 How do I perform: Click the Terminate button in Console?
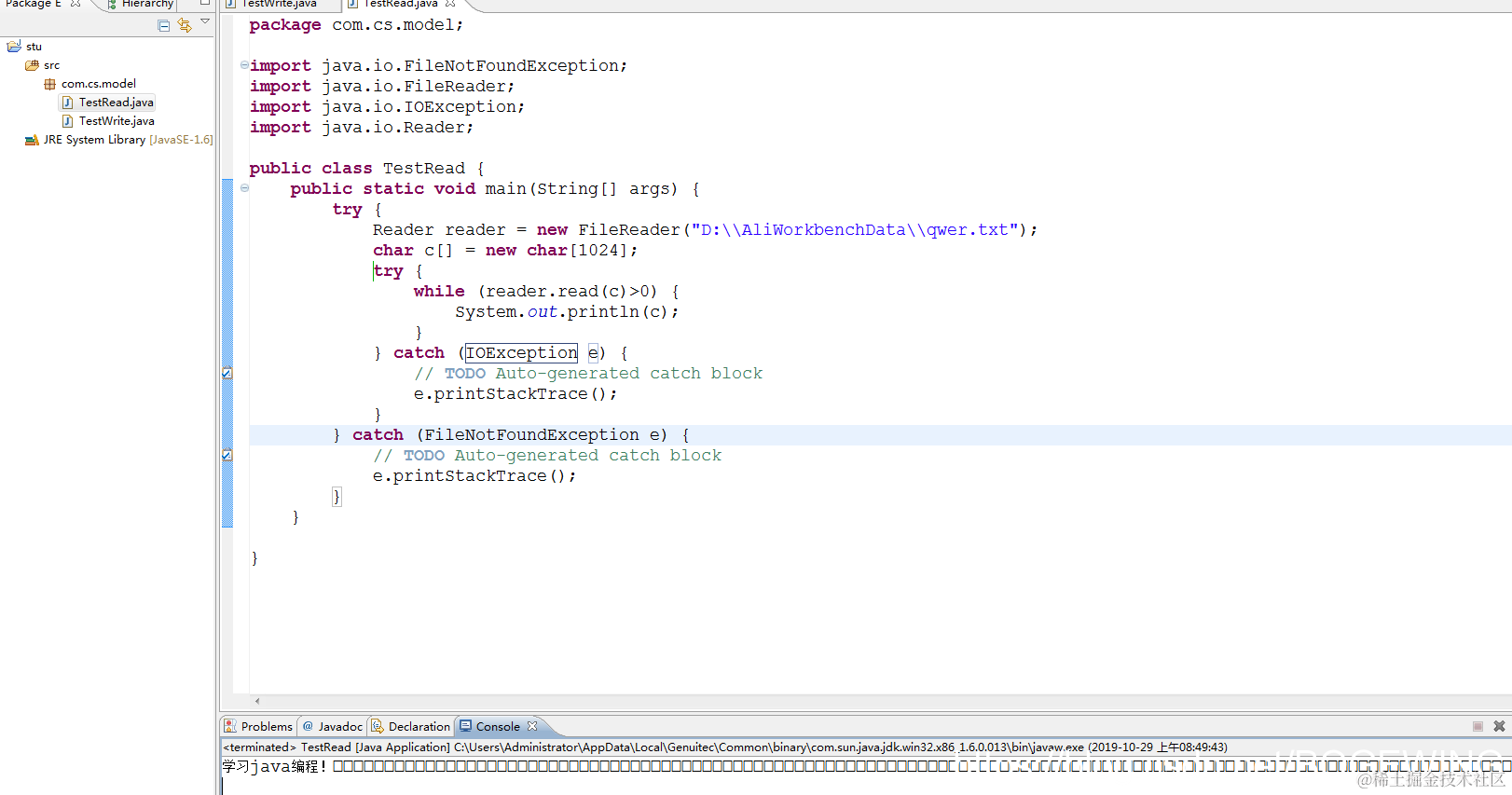(x=1478, y=726)
